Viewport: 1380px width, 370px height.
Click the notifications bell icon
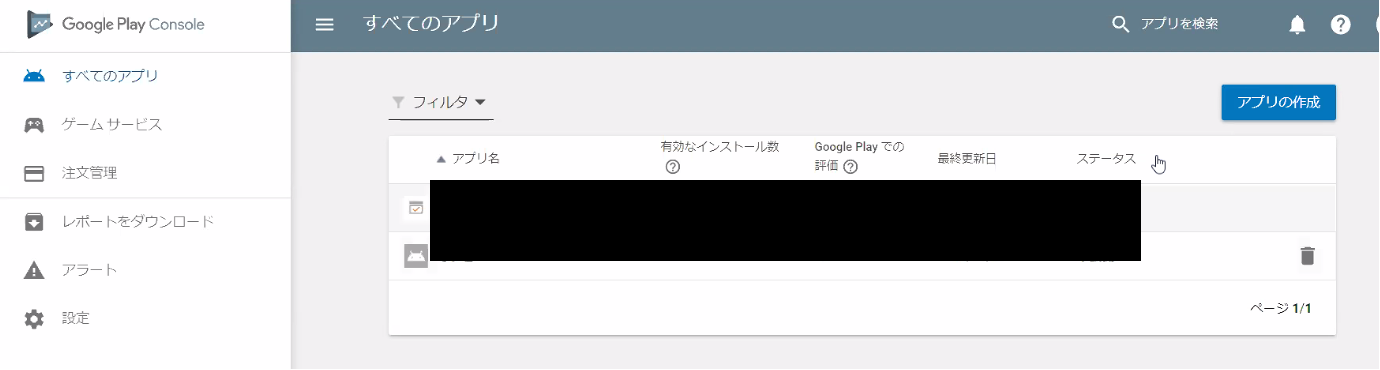pyautogui.click(x=1297, y=25)
